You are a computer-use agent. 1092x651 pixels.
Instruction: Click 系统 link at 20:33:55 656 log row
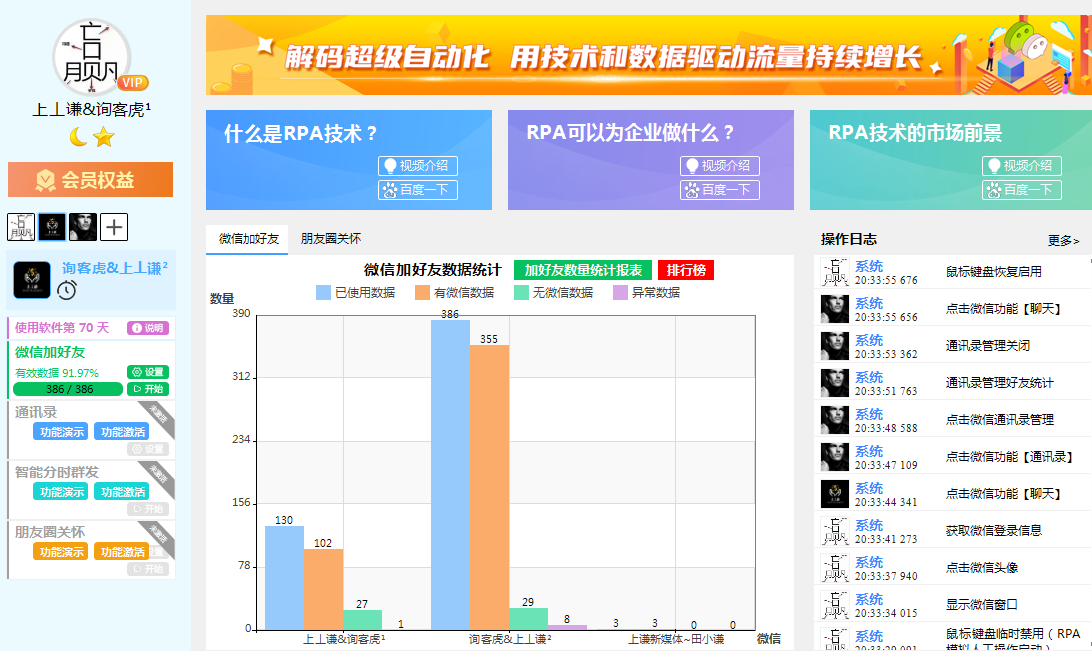click(868, 303)
